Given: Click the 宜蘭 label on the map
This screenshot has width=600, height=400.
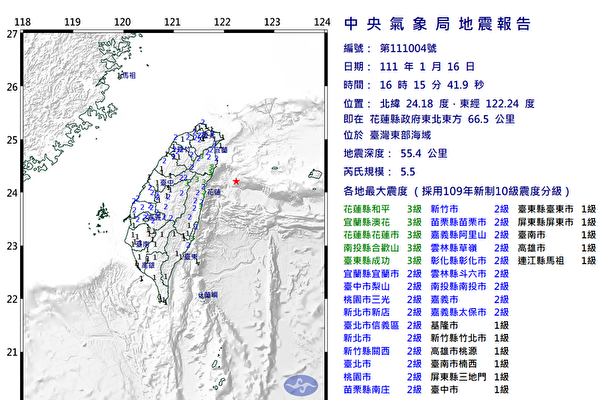Looking at the screenshot, I should click(220, 150).
